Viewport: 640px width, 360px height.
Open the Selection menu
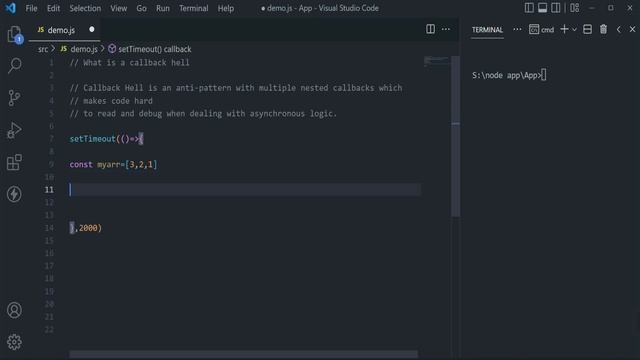pyautogui.click(x=85, y=8)
